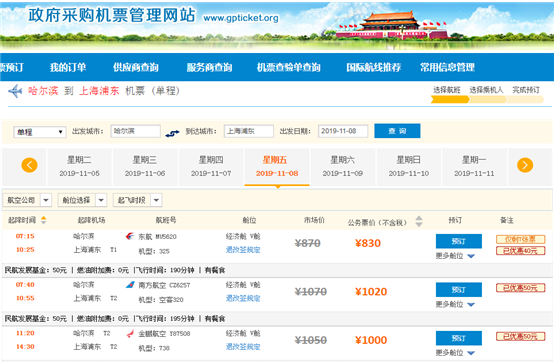Screen dimensions: 555x363
Task: Click the 出发日期 date field
Action: pos(343,131)
